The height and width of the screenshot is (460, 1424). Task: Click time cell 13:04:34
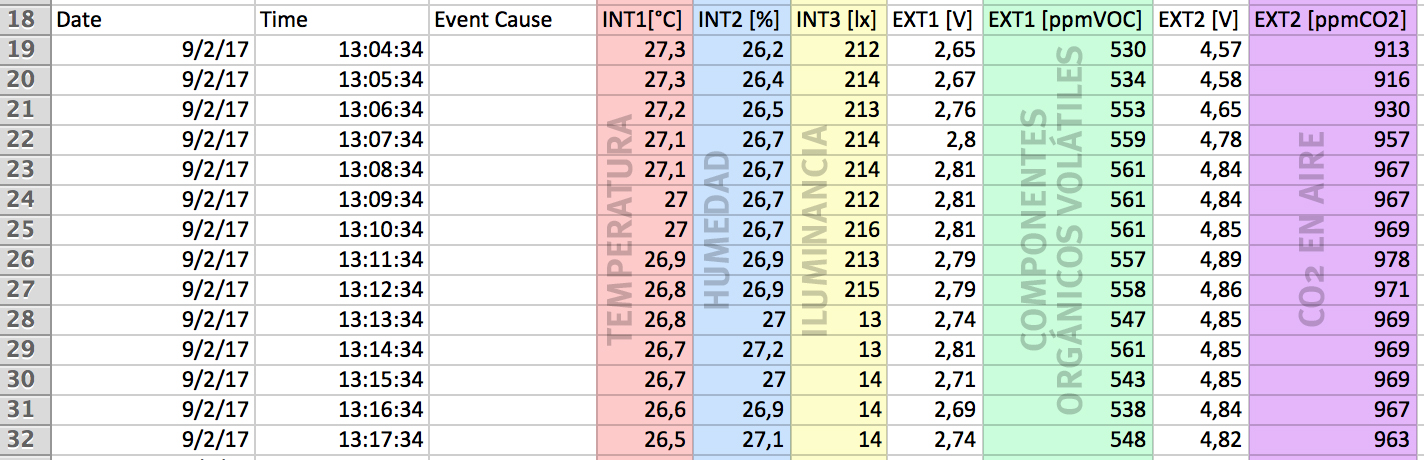pyautogui.click(x=342, y=50)
